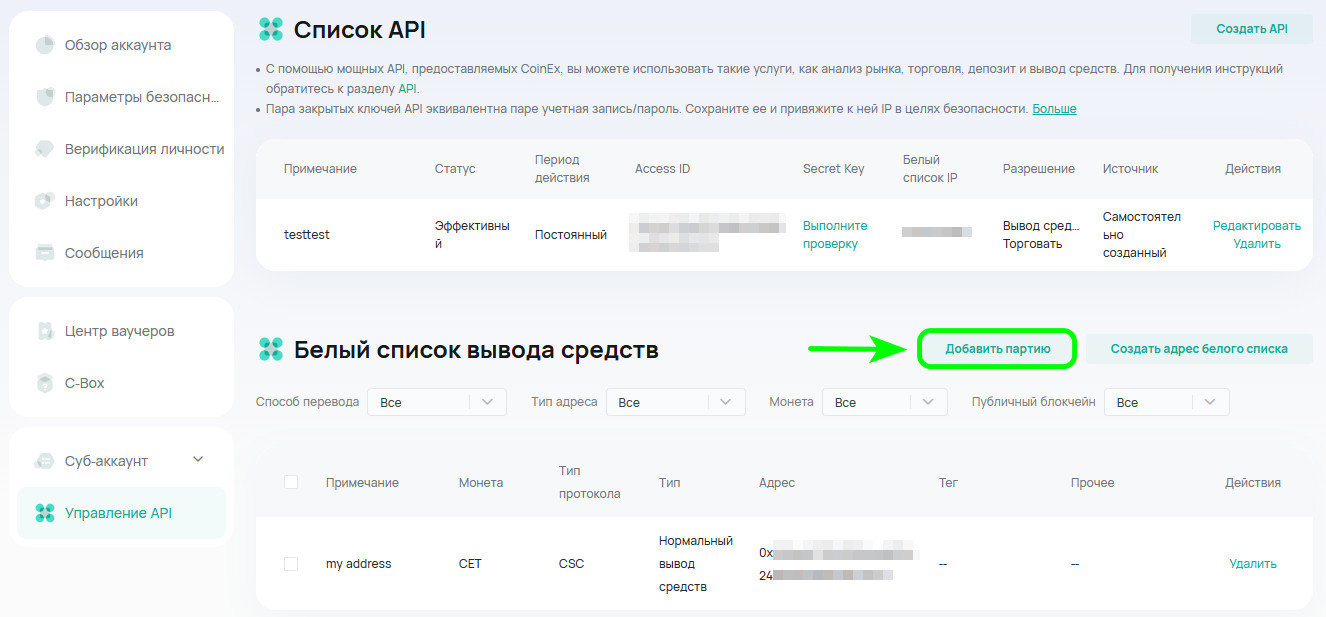Image resolution: width=1326 pixels, height=617 pixels.
Task: Tick the select-all checkbox in whitelist header
Action: pos(291,482)
